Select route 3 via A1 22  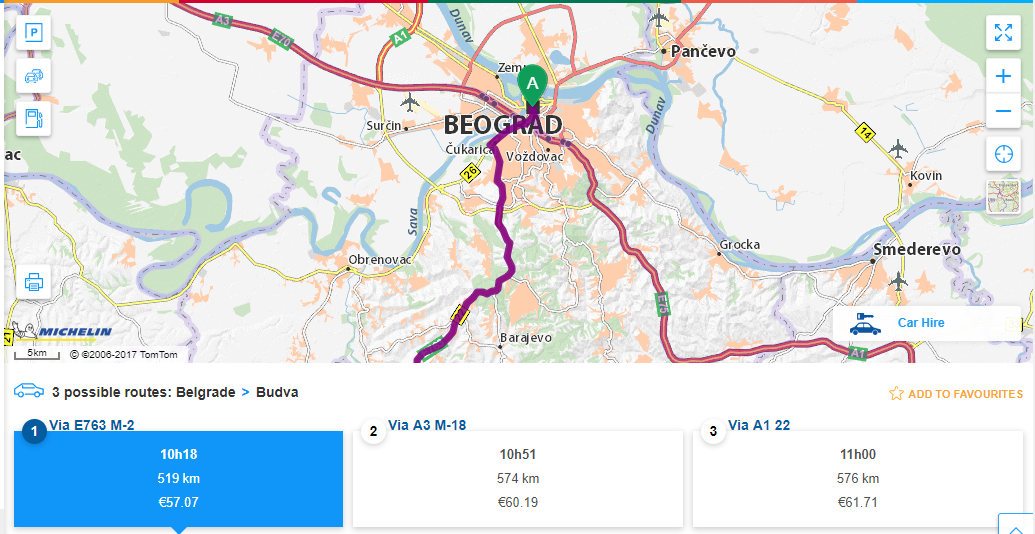[858, 478]
